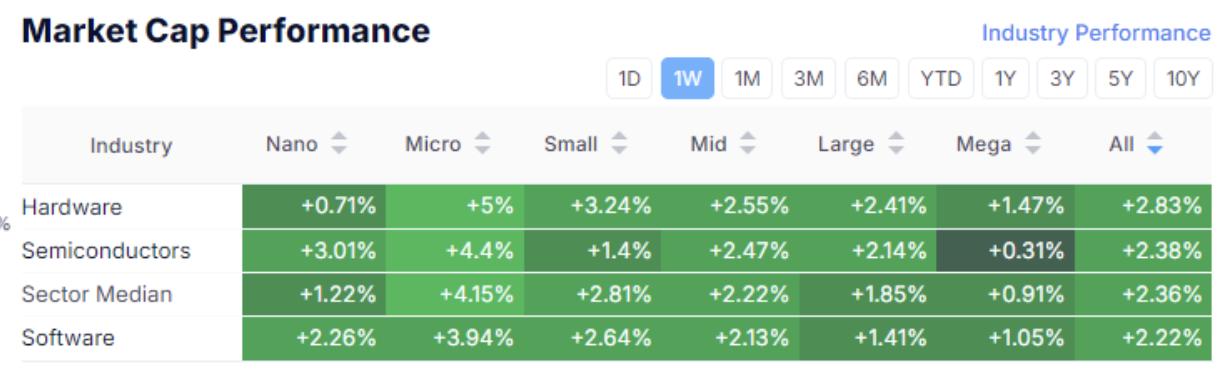Select the 1D time range
1227x375 pixels.
(x=630, y=79)
